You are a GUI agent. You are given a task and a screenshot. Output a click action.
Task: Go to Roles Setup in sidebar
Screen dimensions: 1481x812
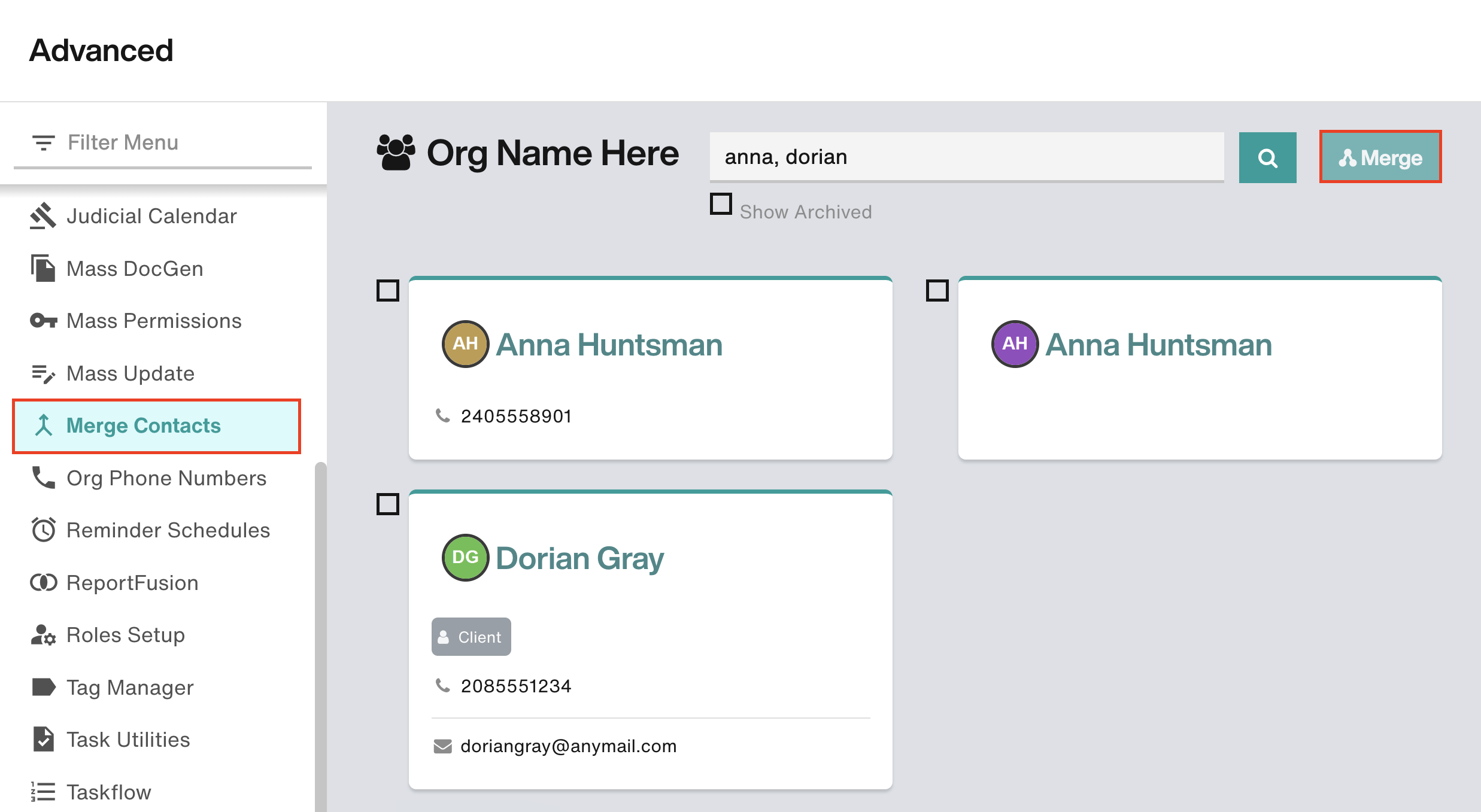[x=126, y=635]
